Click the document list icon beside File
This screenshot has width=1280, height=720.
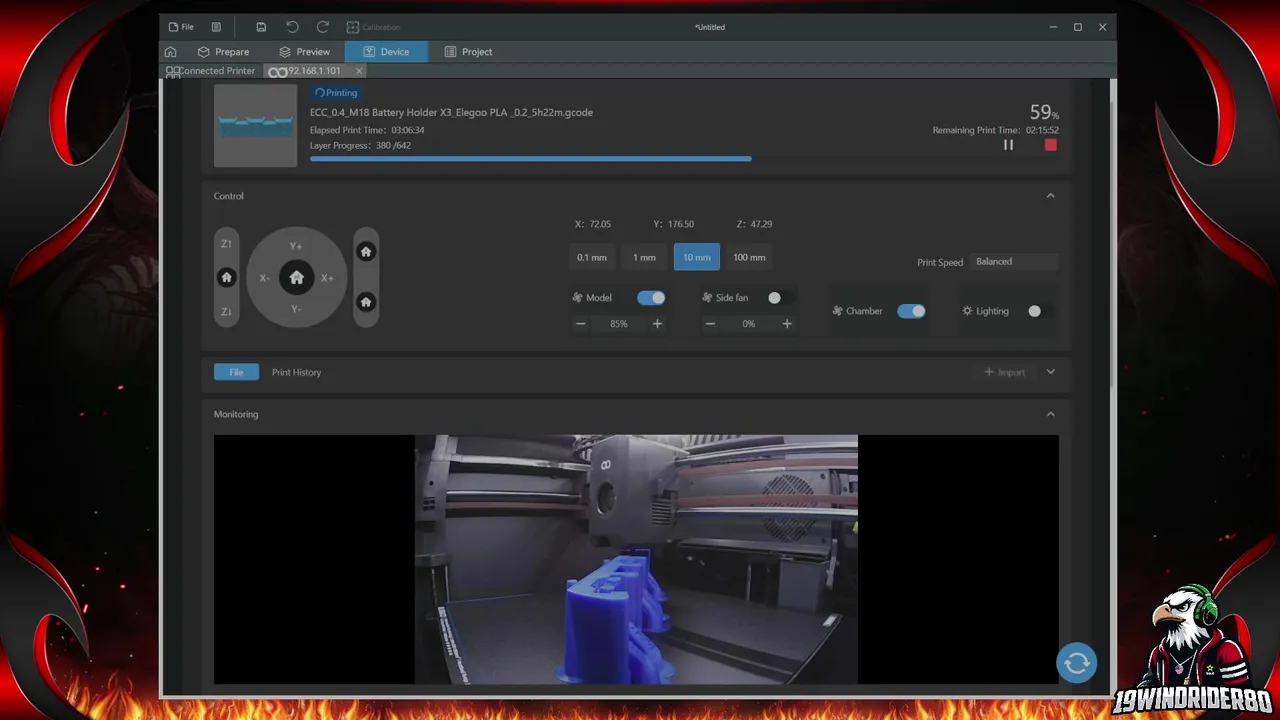216,27
